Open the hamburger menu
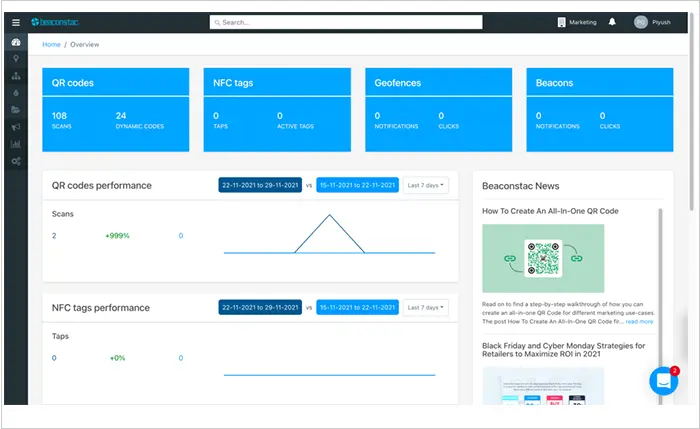700x429 pixels. pyautogui.click(x=16, y=22)
